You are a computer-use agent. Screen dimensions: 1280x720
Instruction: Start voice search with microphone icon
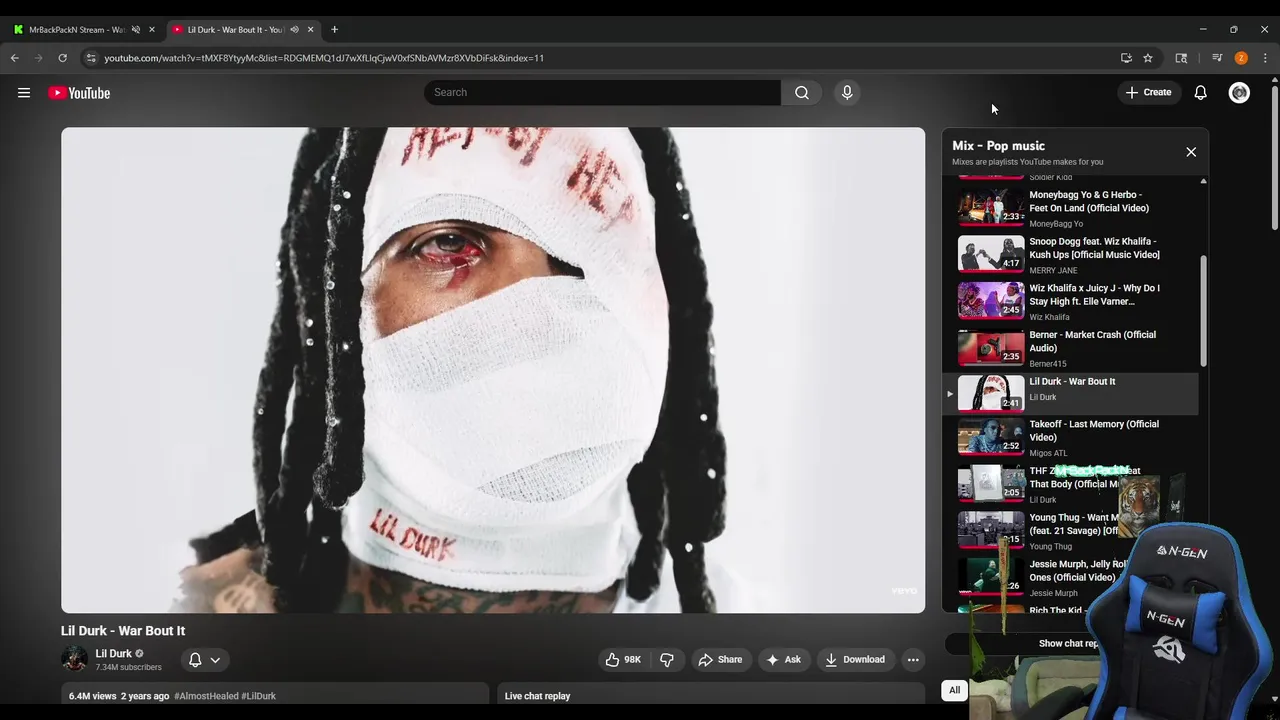pos(847,92)
